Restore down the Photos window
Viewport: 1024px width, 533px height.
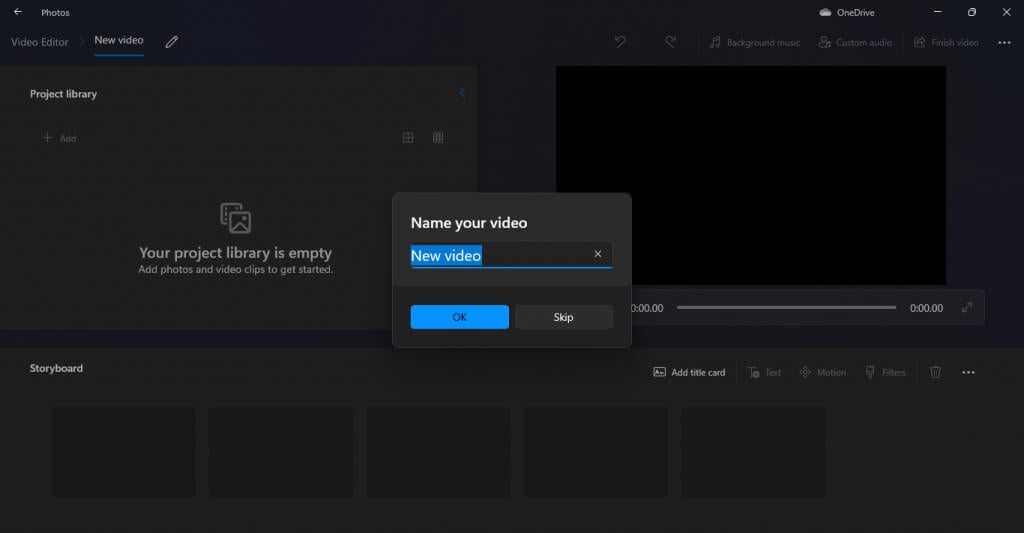972,12
